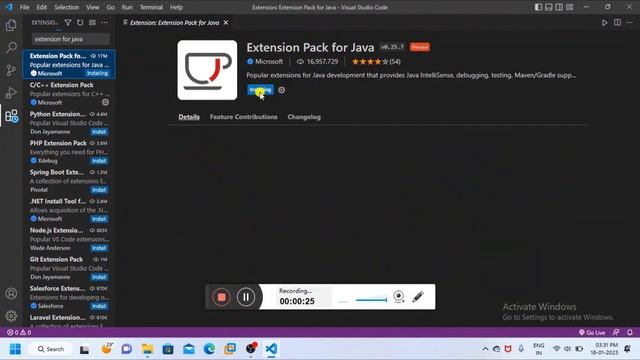Filter extensions using the funnel icon
Image resolution: width=640 pixels, height=360 pixels.
coord(68,22)
